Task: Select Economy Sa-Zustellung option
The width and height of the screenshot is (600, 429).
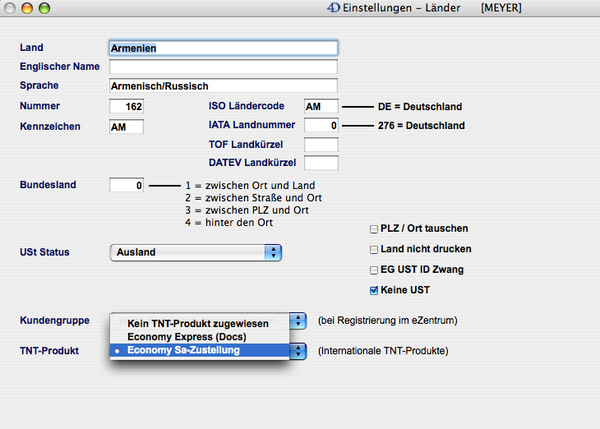Action: pos(183,350)
